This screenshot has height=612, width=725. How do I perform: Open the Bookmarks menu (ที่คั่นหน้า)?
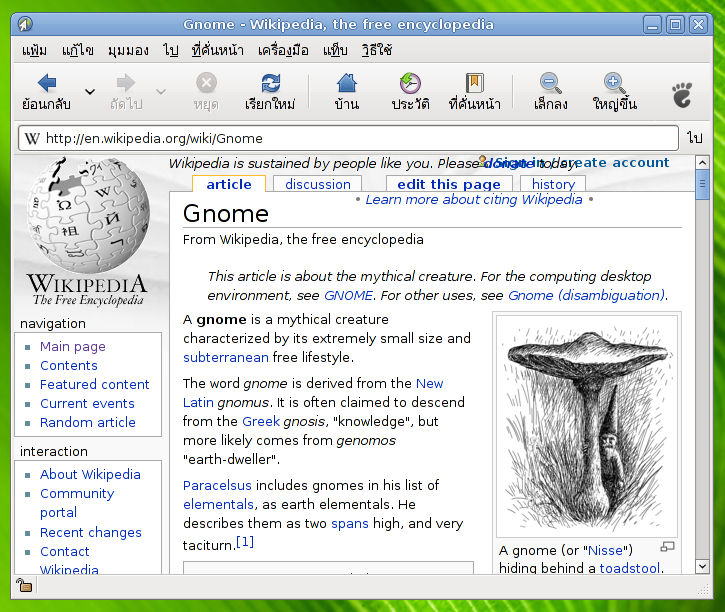218,50
